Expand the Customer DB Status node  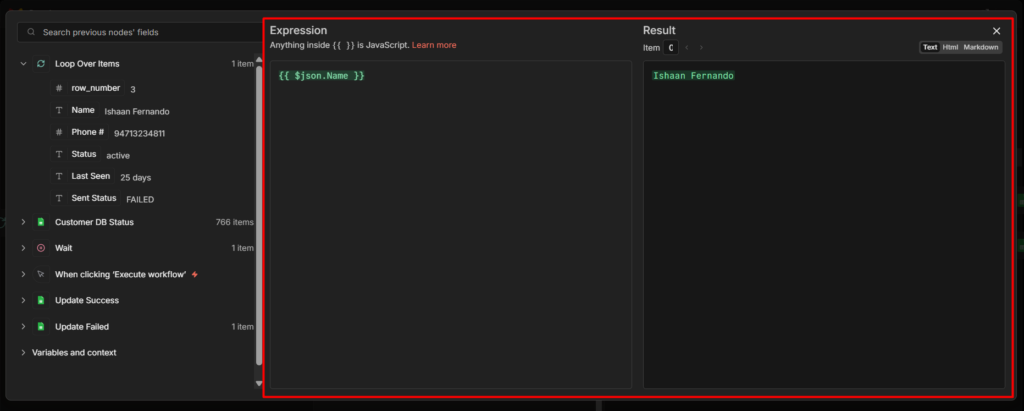coord(24,222)
